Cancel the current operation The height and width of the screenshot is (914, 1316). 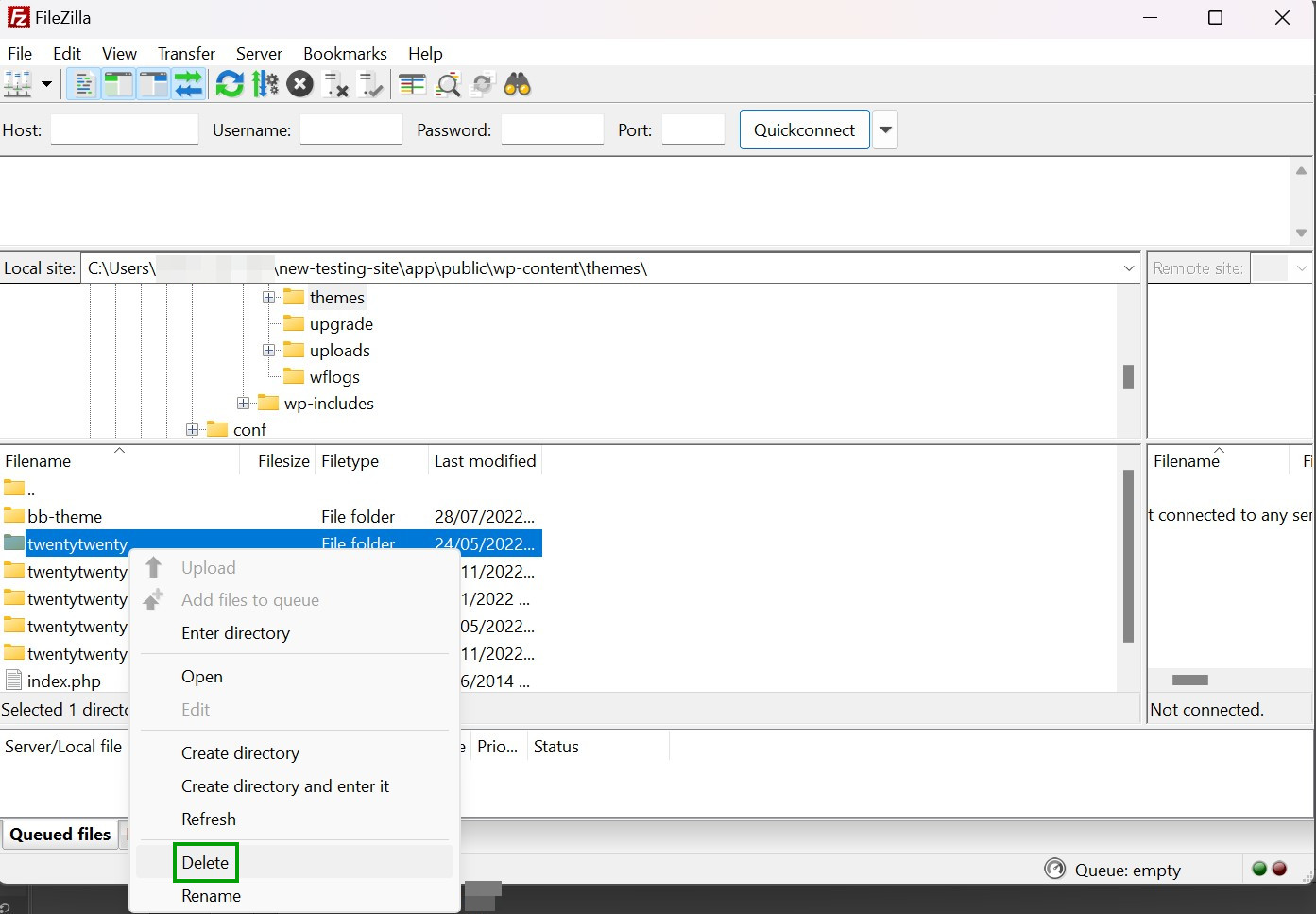pyautogui.click(x=299, y=84)
